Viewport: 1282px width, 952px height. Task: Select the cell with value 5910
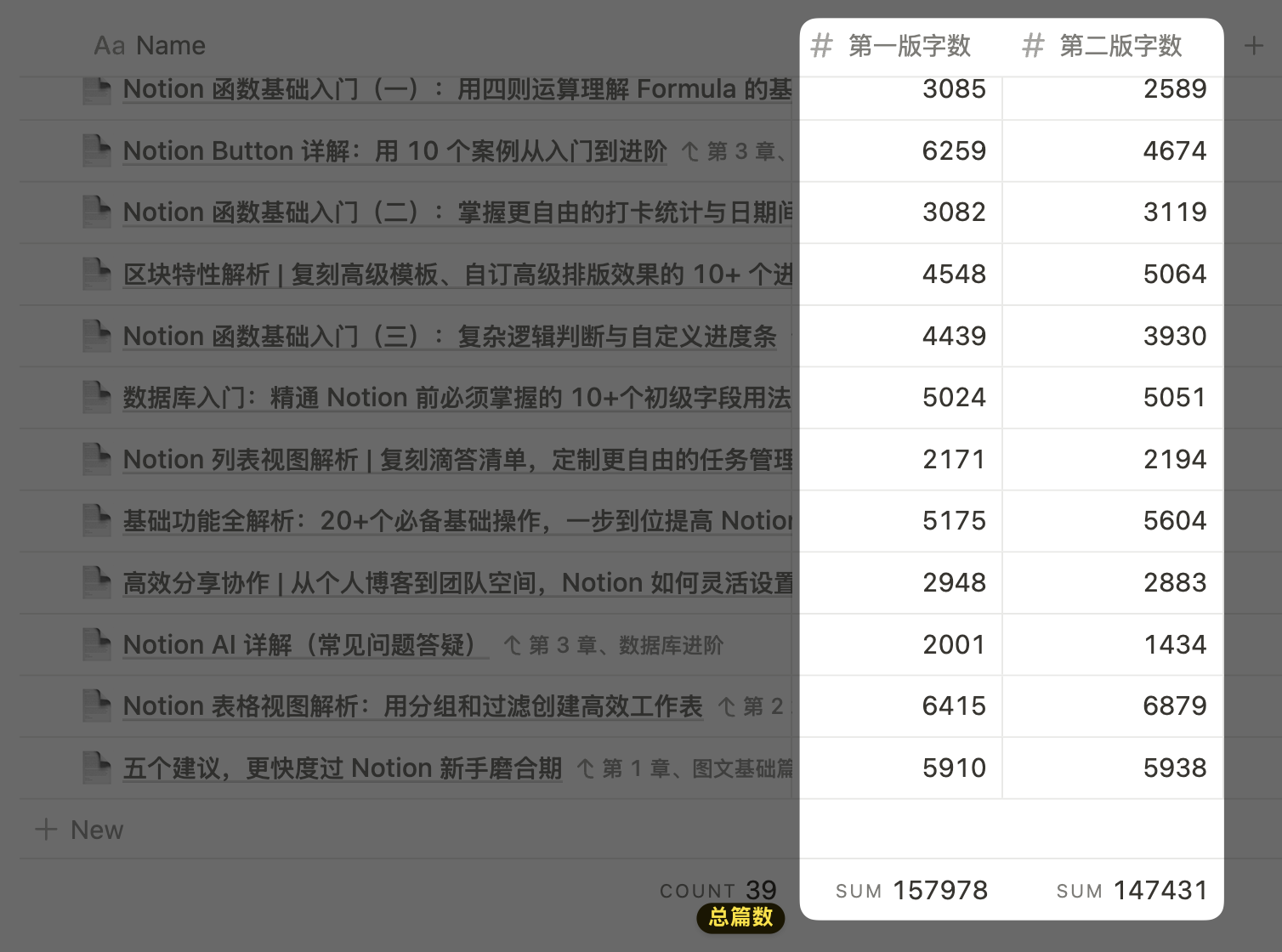[x=901, y=768]
